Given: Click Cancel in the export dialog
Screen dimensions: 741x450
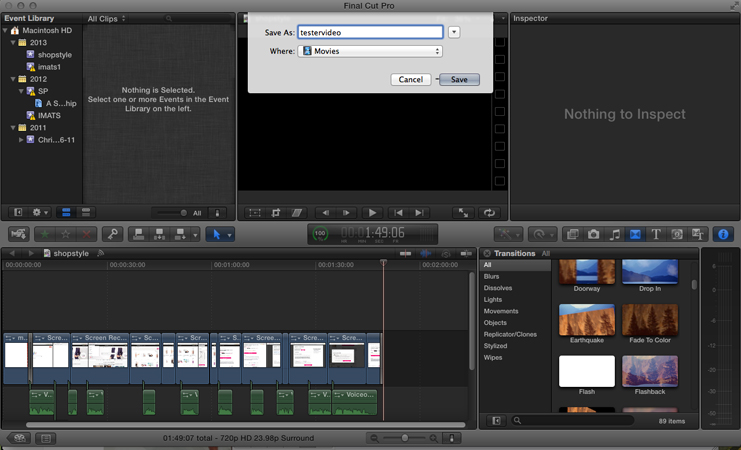Looking at the screenshot, I should [x=411, y=79].
